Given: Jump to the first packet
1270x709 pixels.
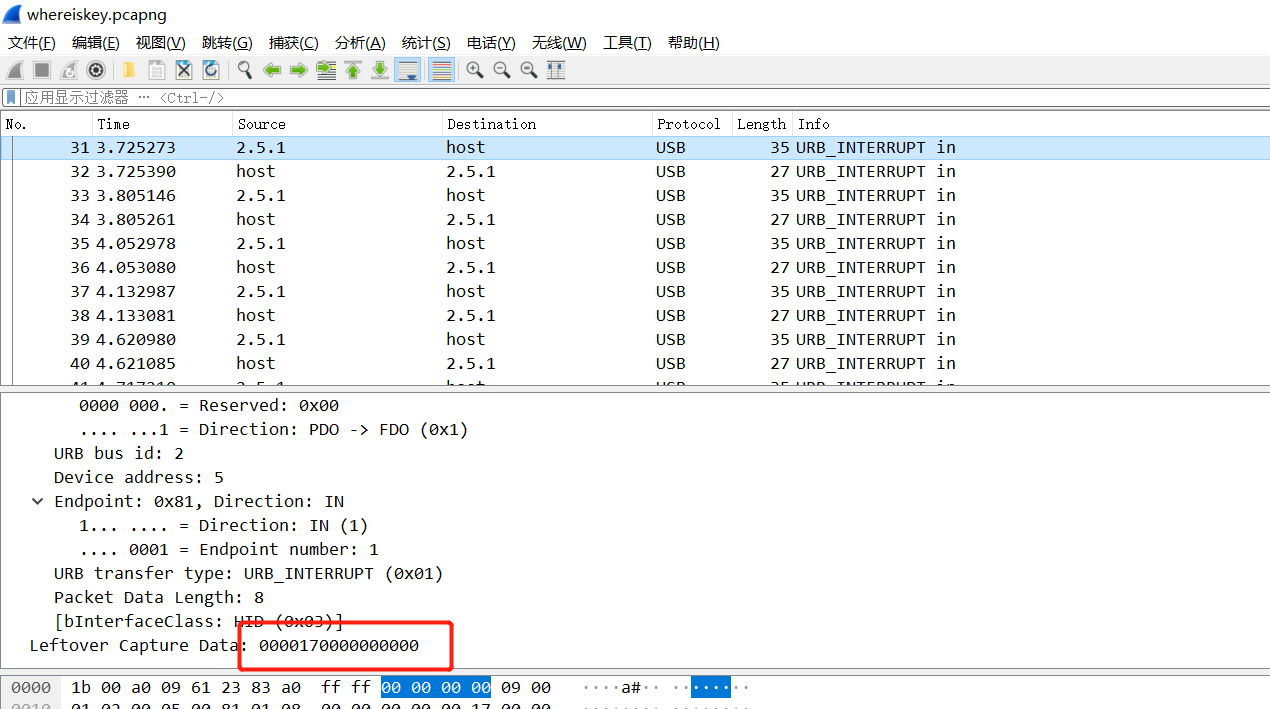Looking at the screenshot, I should point(353,70).
